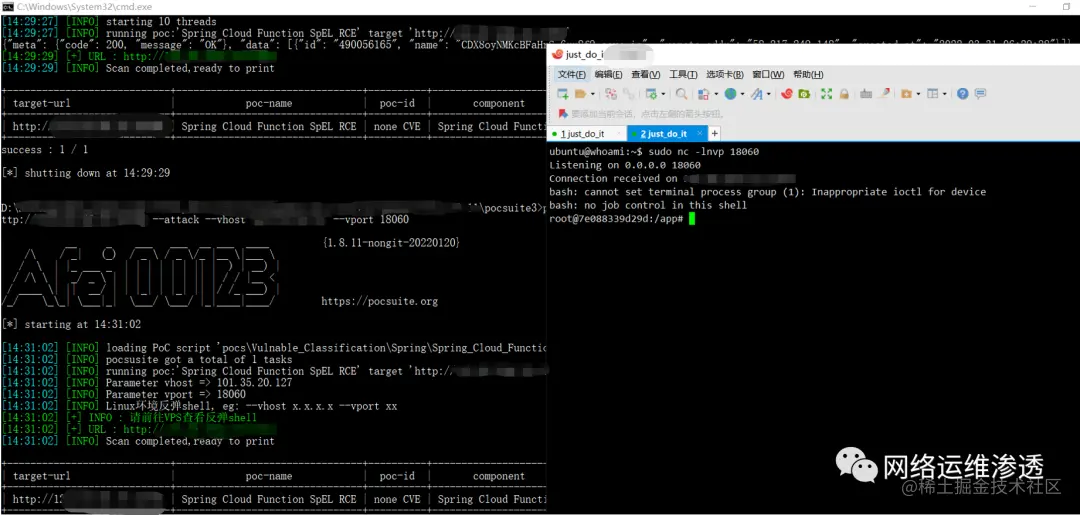
Task: Expand the arrow beside the Layout icon
Action: coord(944,94)
